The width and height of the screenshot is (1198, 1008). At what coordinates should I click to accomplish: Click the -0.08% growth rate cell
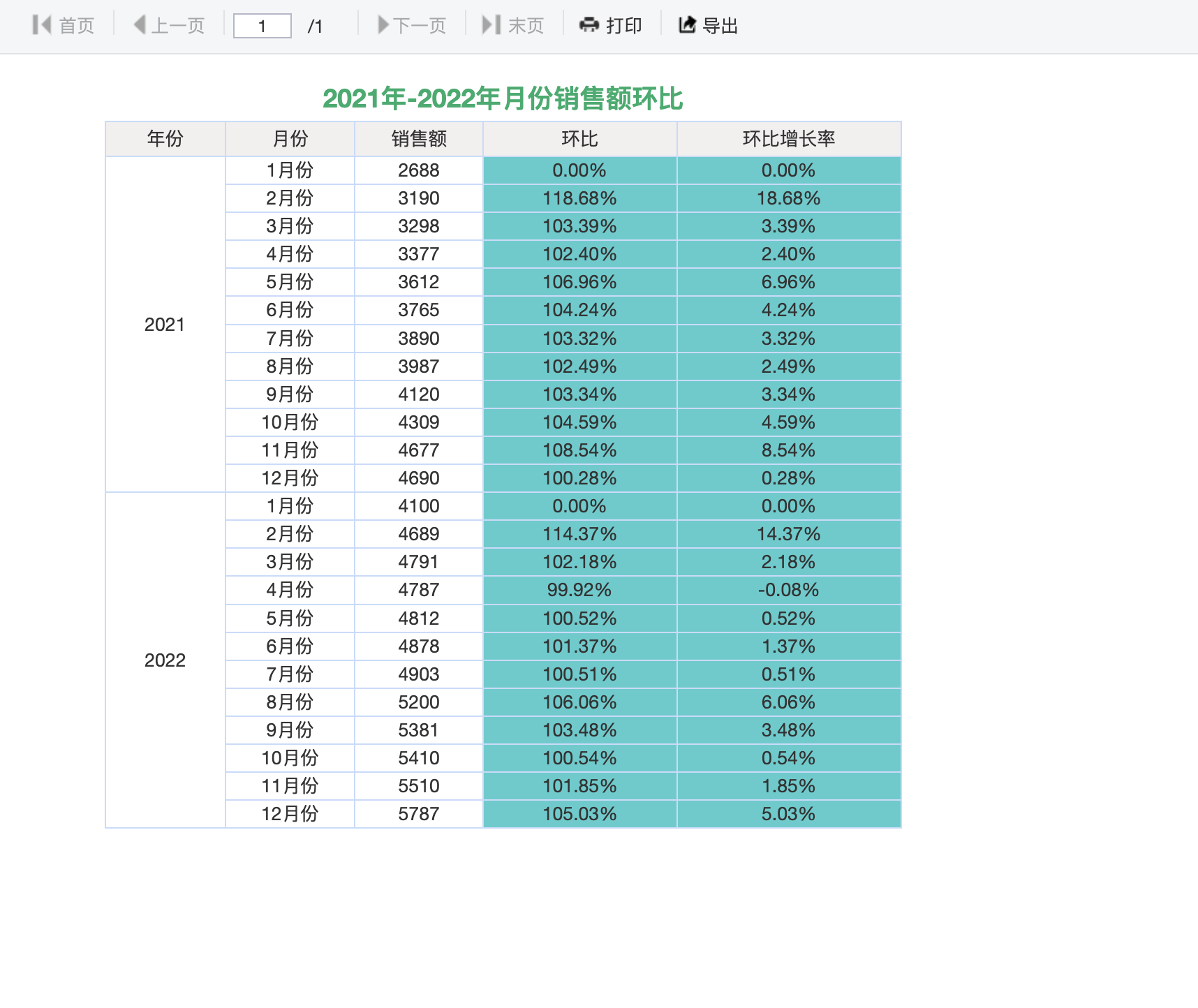pos(789,590)
